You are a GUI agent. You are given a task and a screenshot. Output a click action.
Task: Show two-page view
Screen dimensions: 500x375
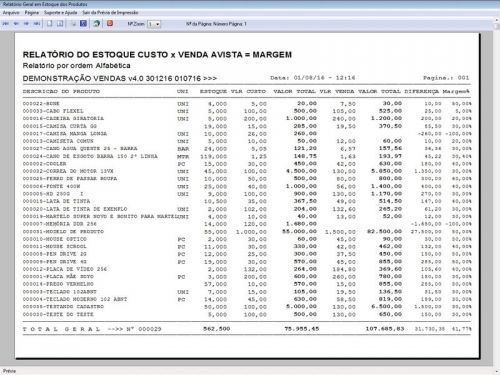[60, 24]
